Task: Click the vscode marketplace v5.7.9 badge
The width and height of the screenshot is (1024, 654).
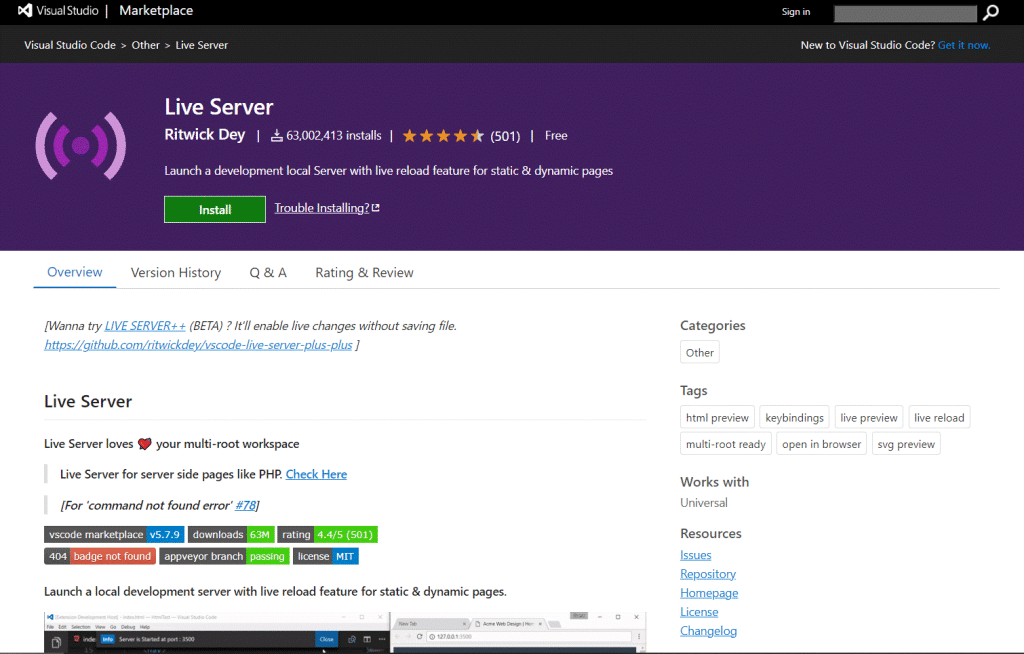Action: [x=114, y=534]
